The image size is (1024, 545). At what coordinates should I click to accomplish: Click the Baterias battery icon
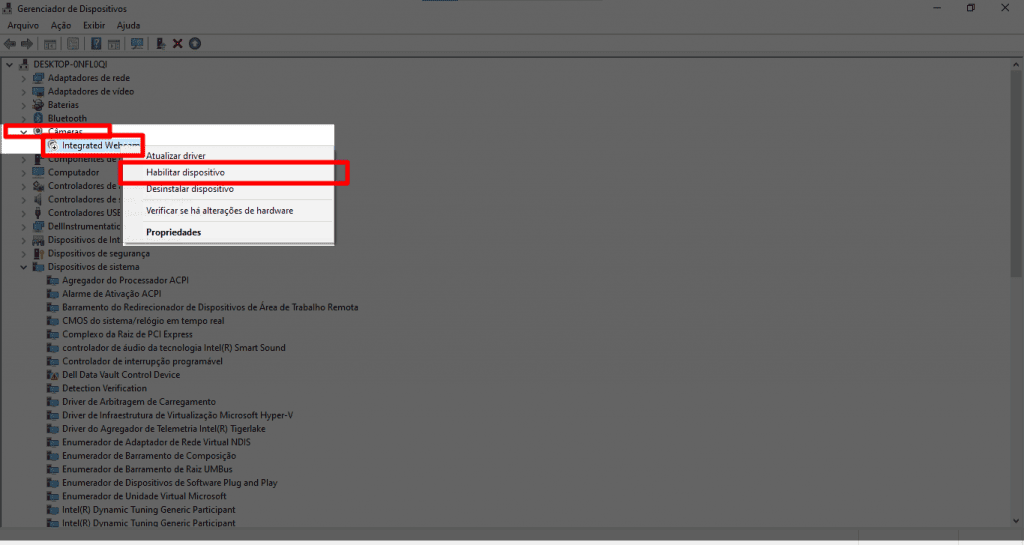[x=39, y=105]
